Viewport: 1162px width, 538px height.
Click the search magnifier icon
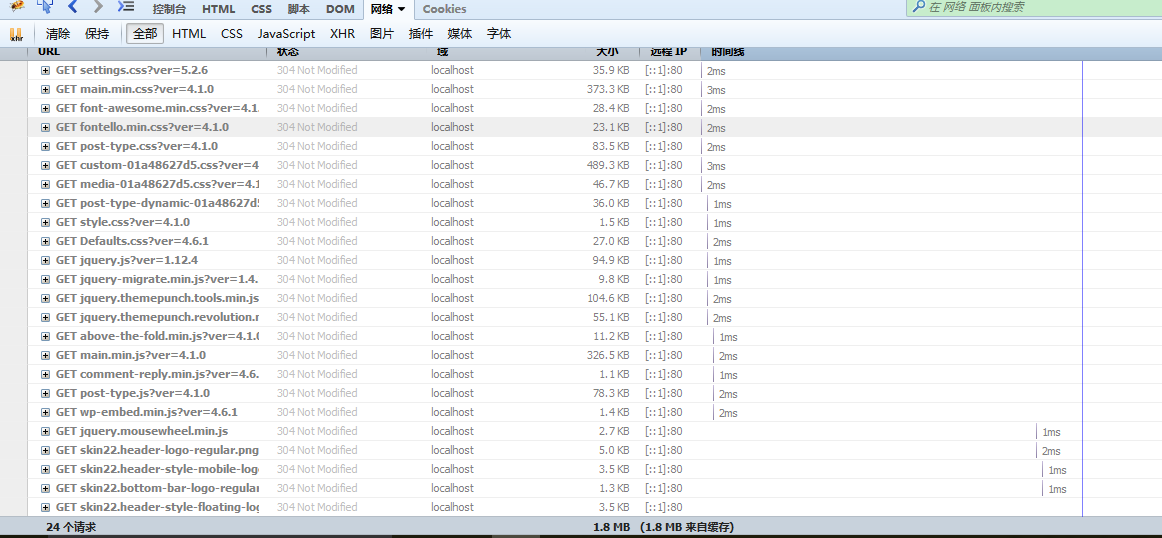pos(918,8)
